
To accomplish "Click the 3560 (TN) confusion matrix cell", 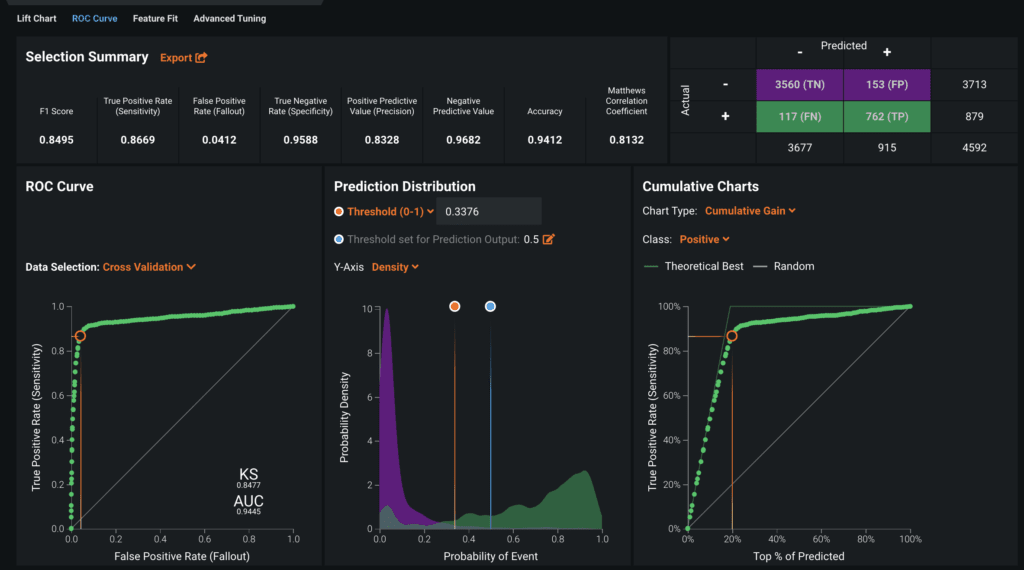I will click(x=799, y=85).
